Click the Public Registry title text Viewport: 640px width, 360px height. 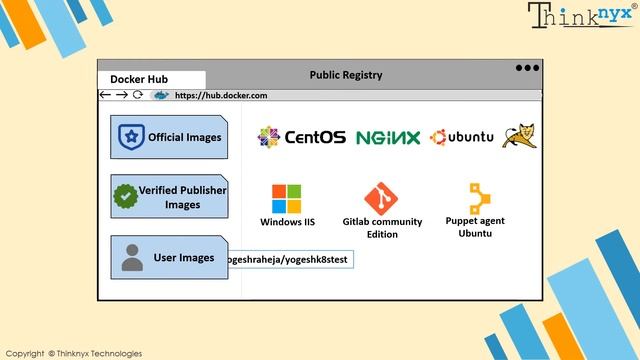click(x=346, y=75)
